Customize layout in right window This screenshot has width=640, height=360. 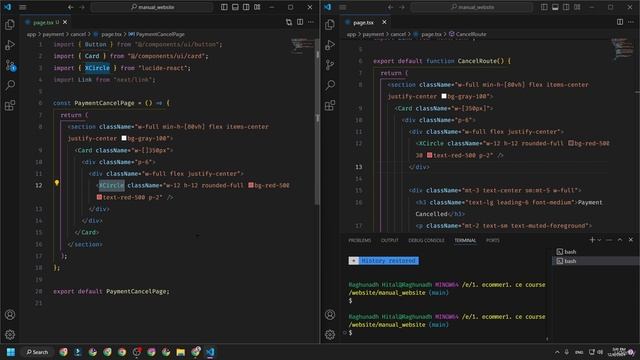[577, 7]
